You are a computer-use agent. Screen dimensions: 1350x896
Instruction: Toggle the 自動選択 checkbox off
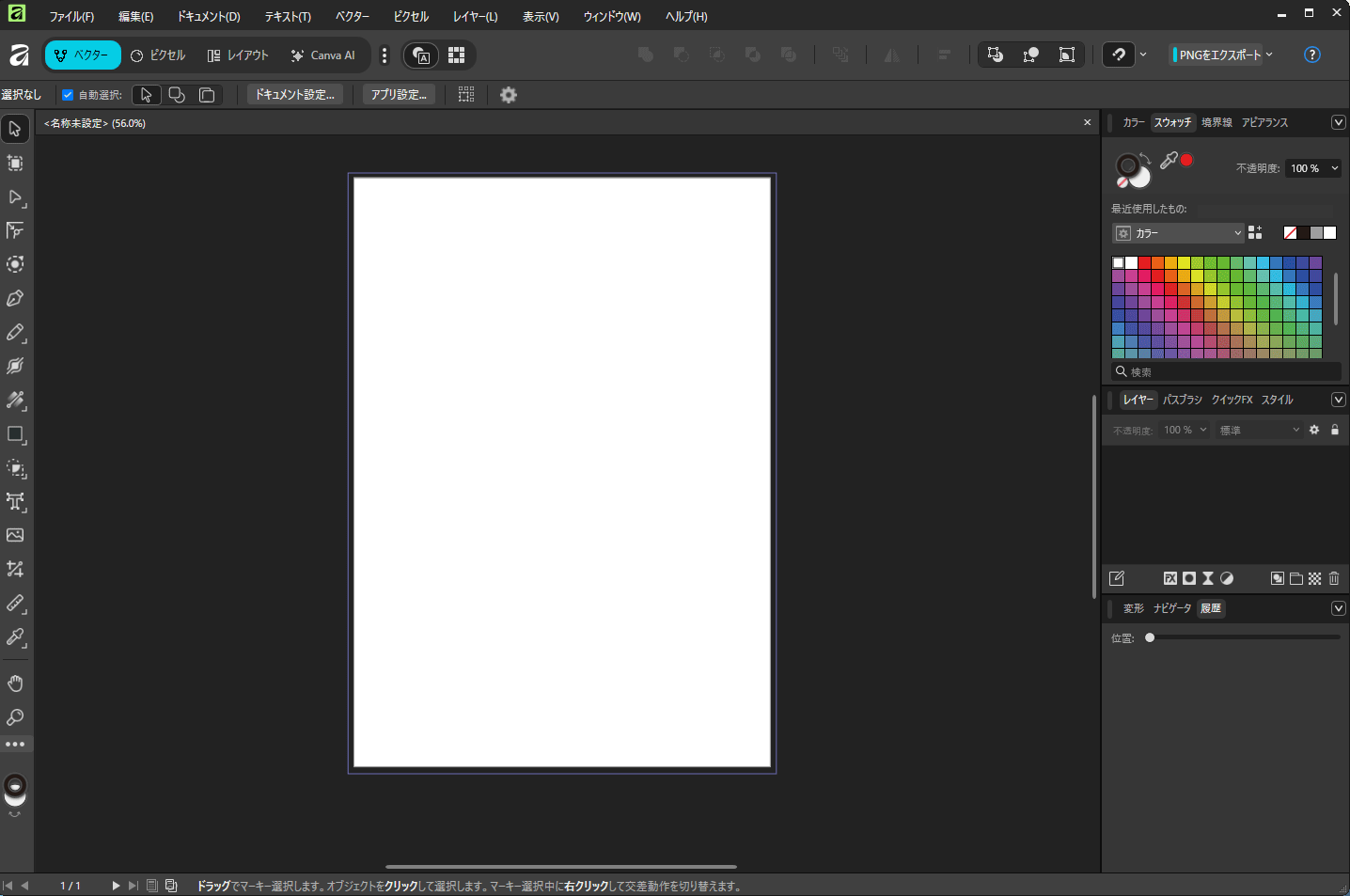66,94
